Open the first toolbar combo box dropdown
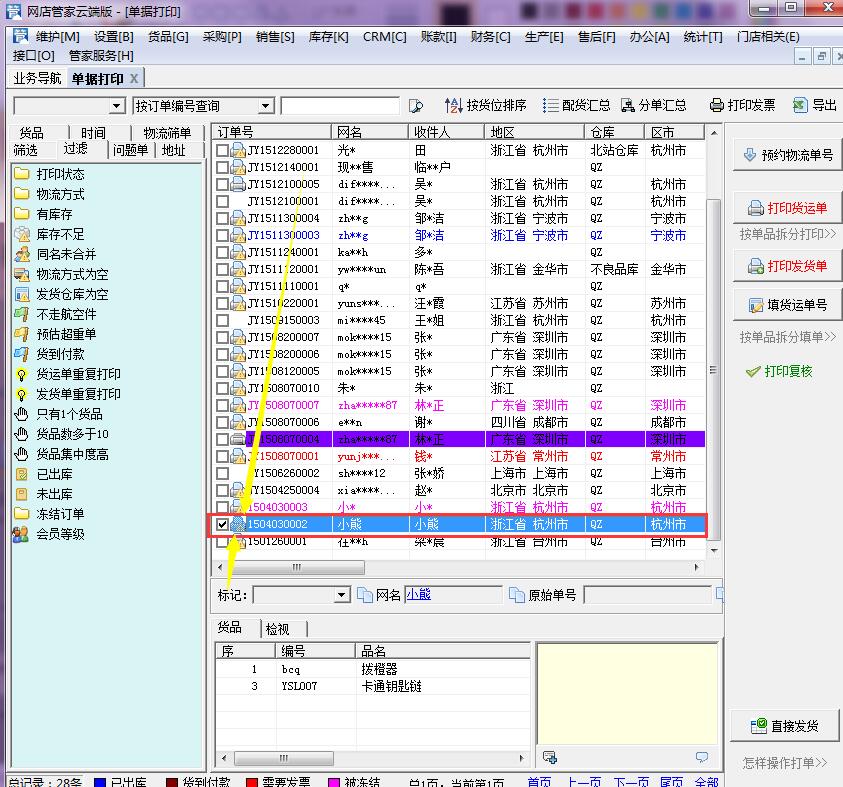Image resolution: width=843 pixels, height=787 pixels. pyautogui.click(x=117, y=106)
